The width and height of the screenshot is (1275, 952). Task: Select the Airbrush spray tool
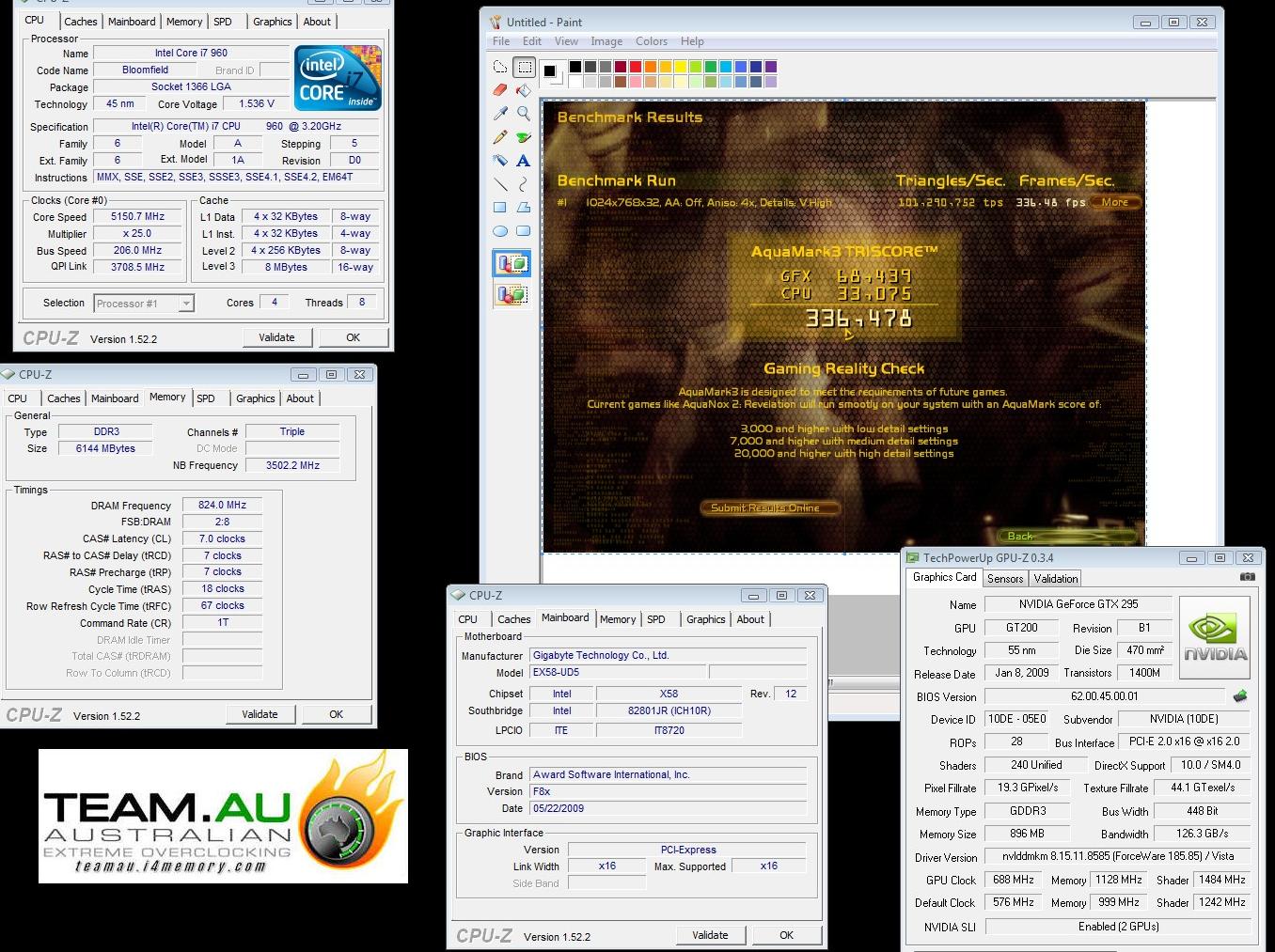500,161
